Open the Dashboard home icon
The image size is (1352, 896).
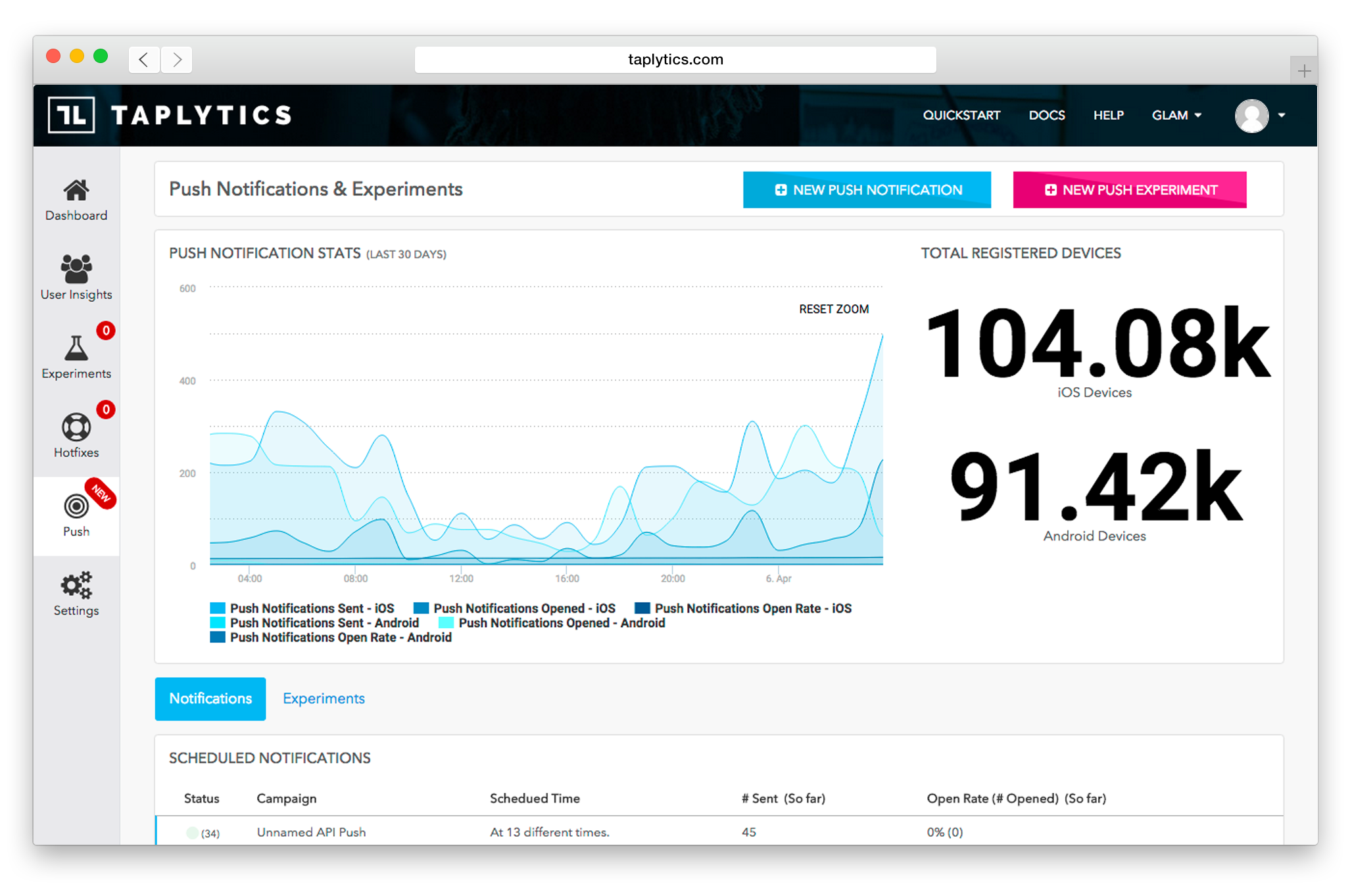pyautogui.click(x=76, y=191)
